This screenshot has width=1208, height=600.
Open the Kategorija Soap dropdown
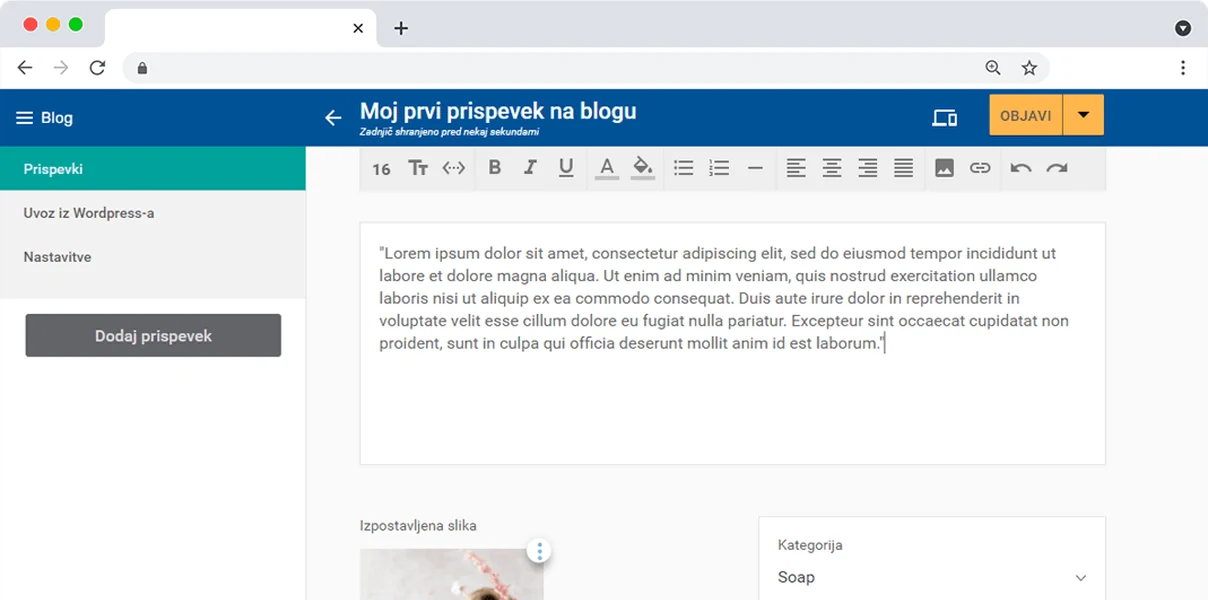(932, 577)
